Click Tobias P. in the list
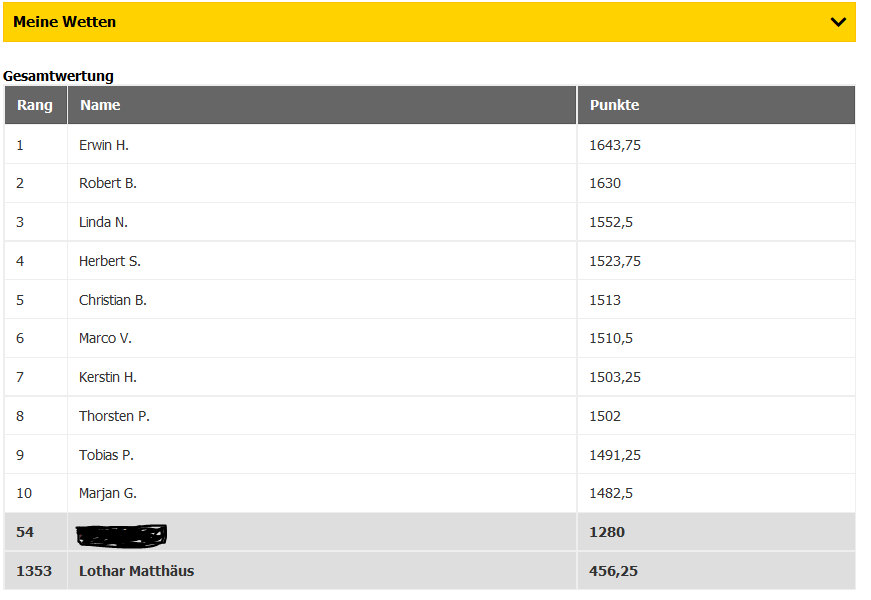 [106, 455]
